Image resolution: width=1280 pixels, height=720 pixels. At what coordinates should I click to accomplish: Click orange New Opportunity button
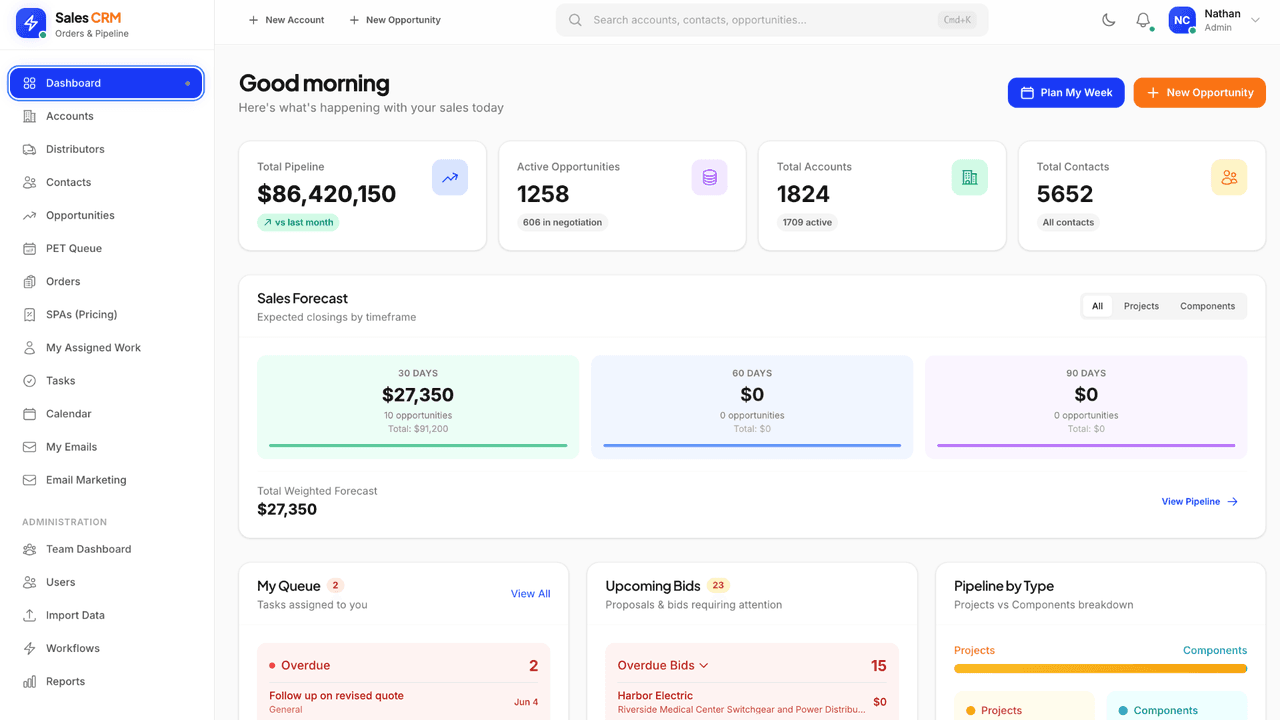pyautogui.click(x=1199, y=92)
